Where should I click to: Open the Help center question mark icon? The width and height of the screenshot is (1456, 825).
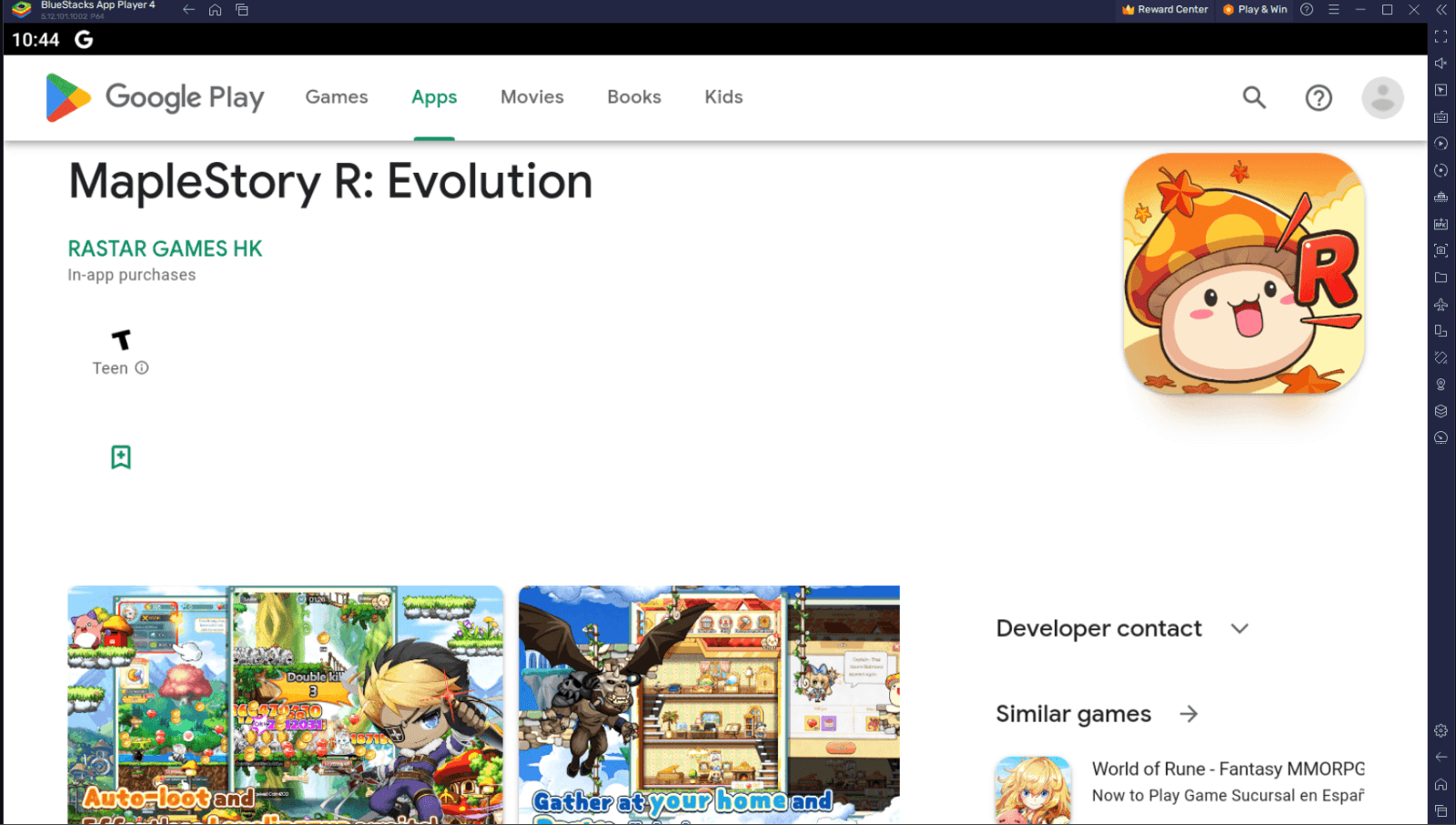[1319, 97]
